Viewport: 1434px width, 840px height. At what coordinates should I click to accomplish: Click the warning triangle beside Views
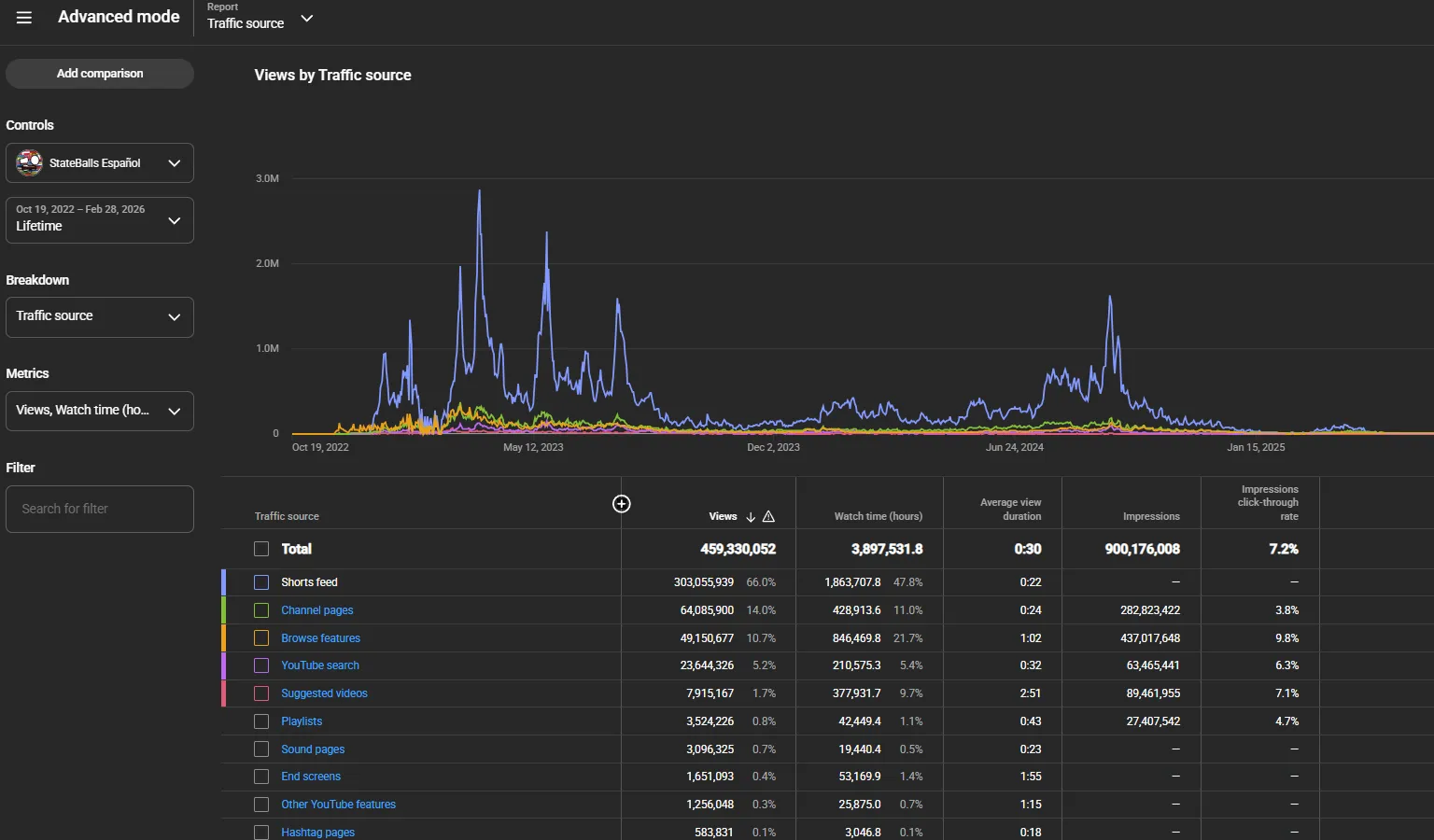[x=768, y=517]
